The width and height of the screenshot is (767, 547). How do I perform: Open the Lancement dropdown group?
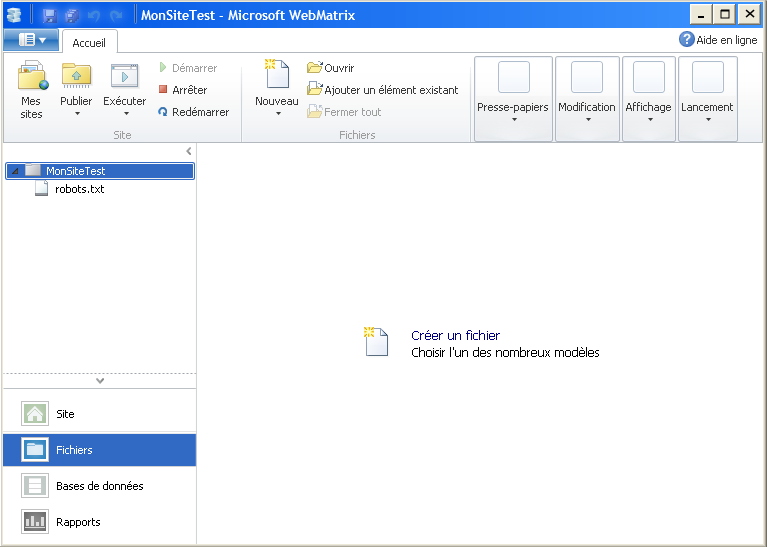pyautogui.click(x=707, y=99)
